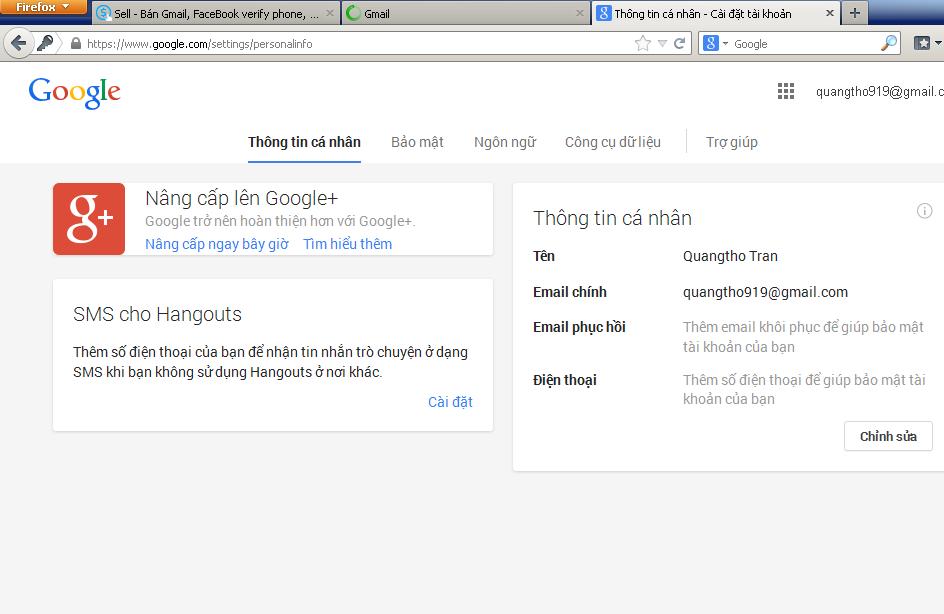Click the Tên label
The width and height of the screenshot is (944, 614).
pyautogui.click(x=544, y=256)
